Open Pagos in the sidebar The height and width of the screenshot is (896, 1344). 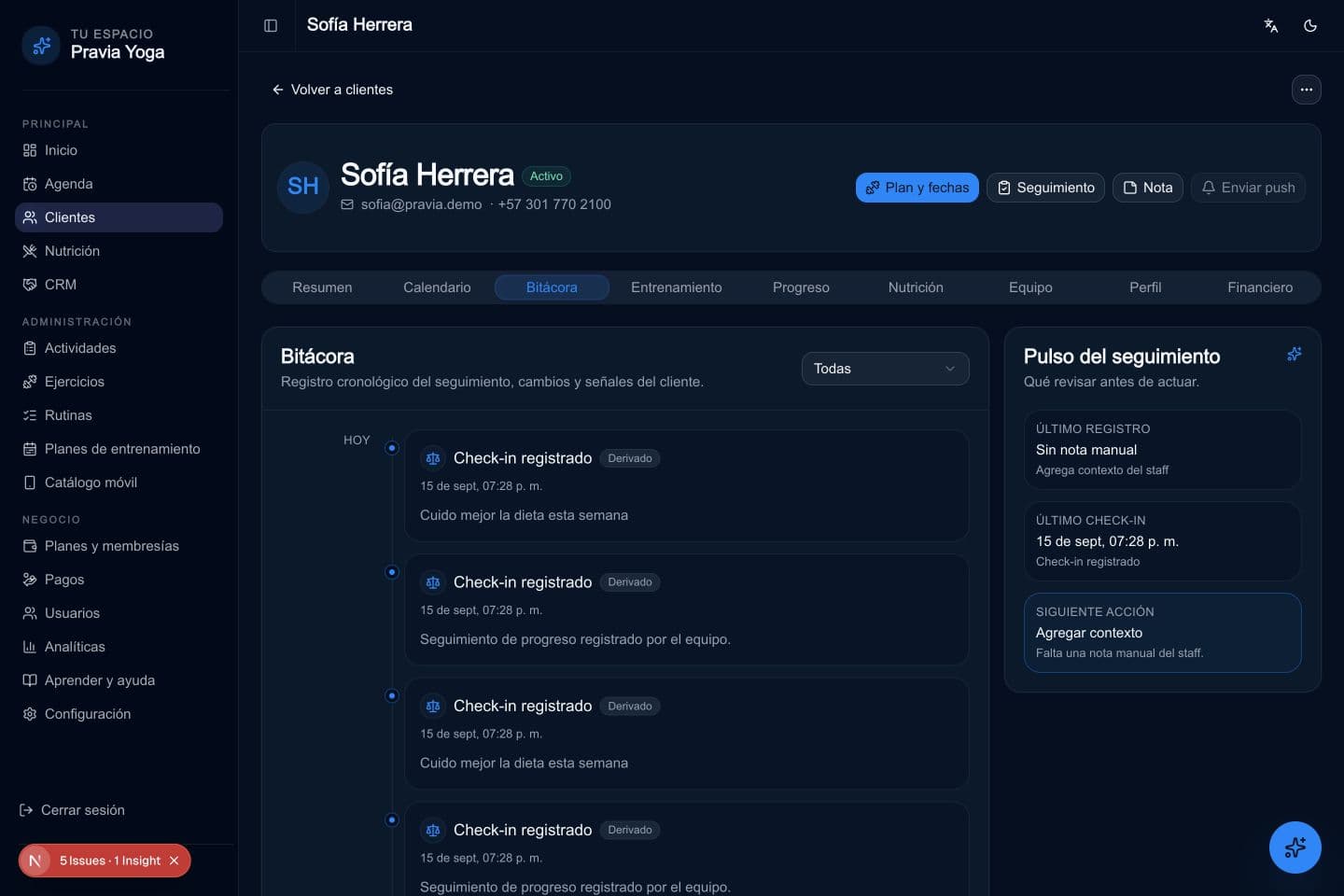click(x=119, y=580)
